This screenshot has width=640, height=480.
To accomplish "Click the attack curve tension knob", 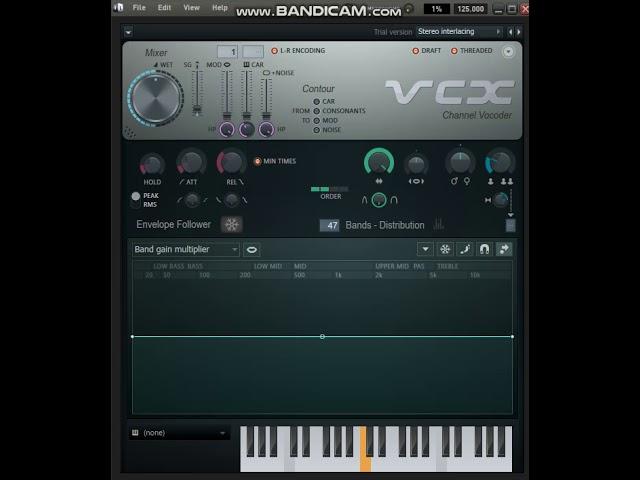I will [192, 200].
